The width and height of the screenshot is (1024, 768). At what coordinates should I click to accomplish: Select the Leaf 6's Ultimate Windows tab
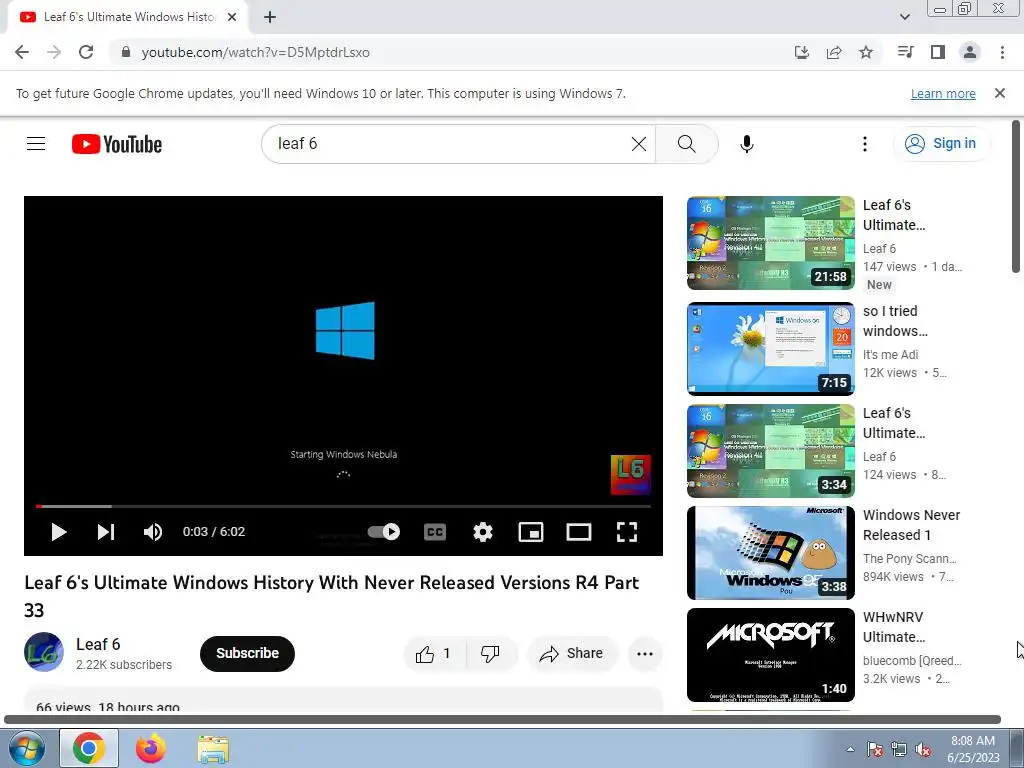pyautogui.click(x=128, y=17)
